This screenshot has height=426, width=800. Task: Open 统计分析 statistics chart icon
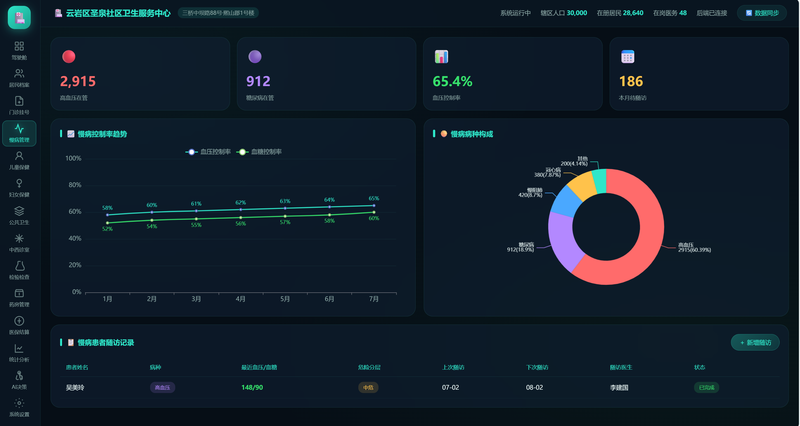click(19, 353)
